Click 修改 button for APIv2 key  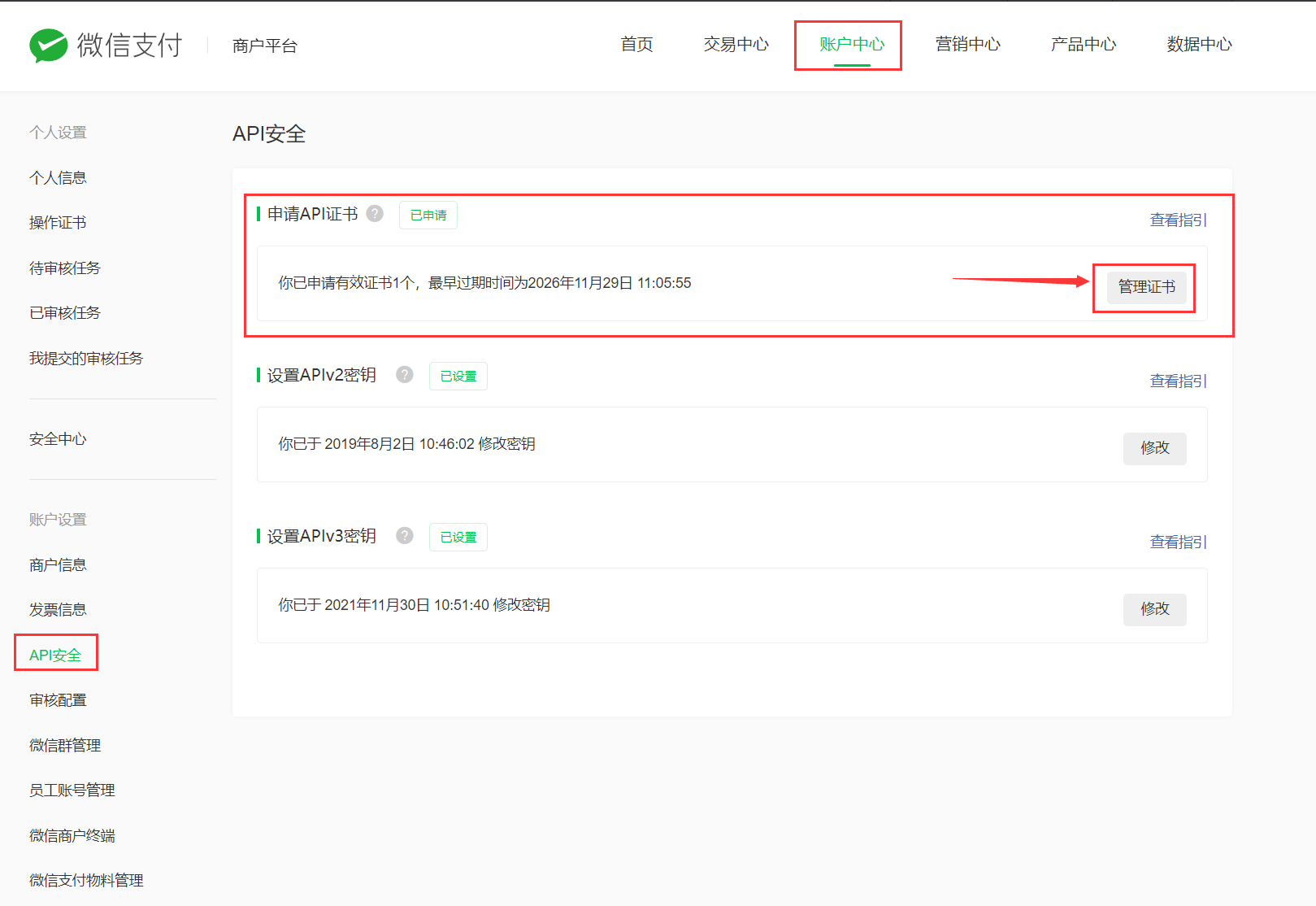1155,448
